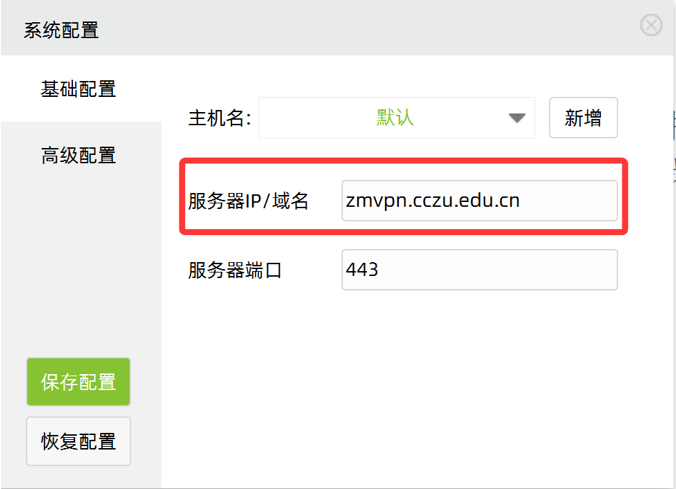Click the green 默认 text in dropdown
This screenshot has height=489, width=676.
coord(394,118)
